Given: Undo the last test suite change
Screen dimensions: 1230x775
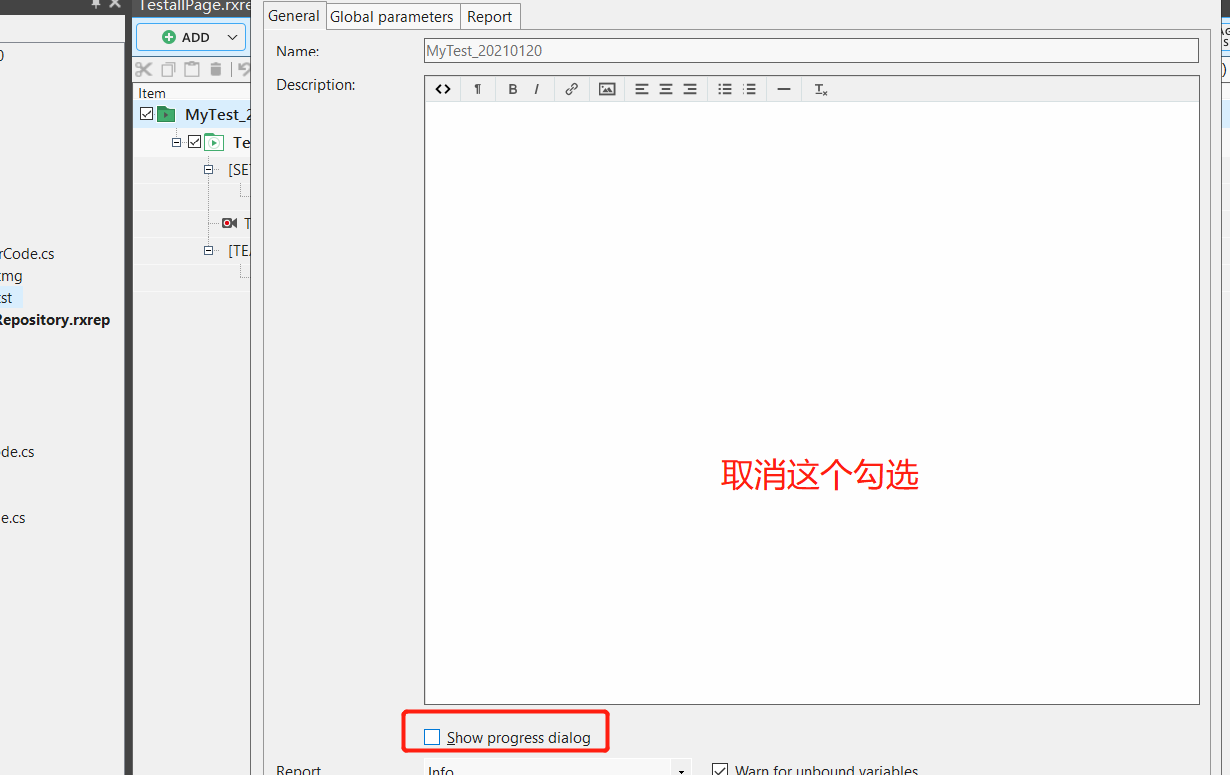Looking at the screenshot, I should click(244, 69).
